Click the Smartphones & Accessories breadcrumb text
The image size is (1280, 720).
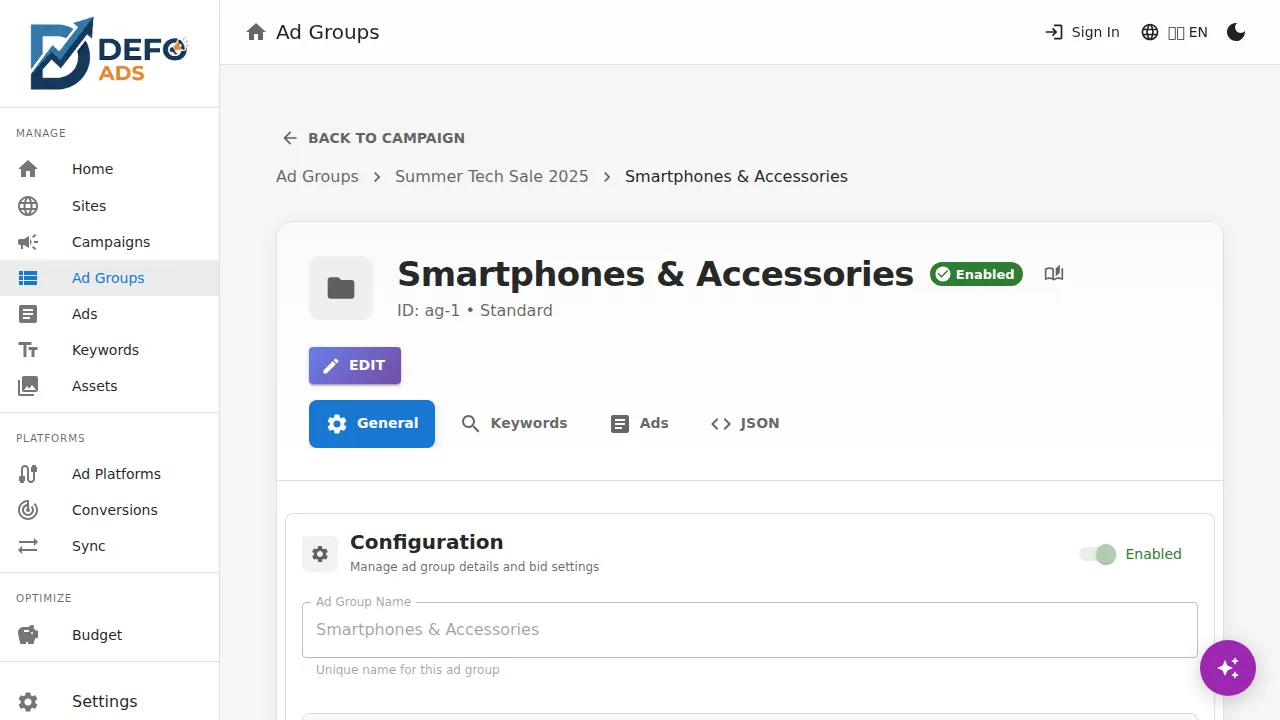736,176
